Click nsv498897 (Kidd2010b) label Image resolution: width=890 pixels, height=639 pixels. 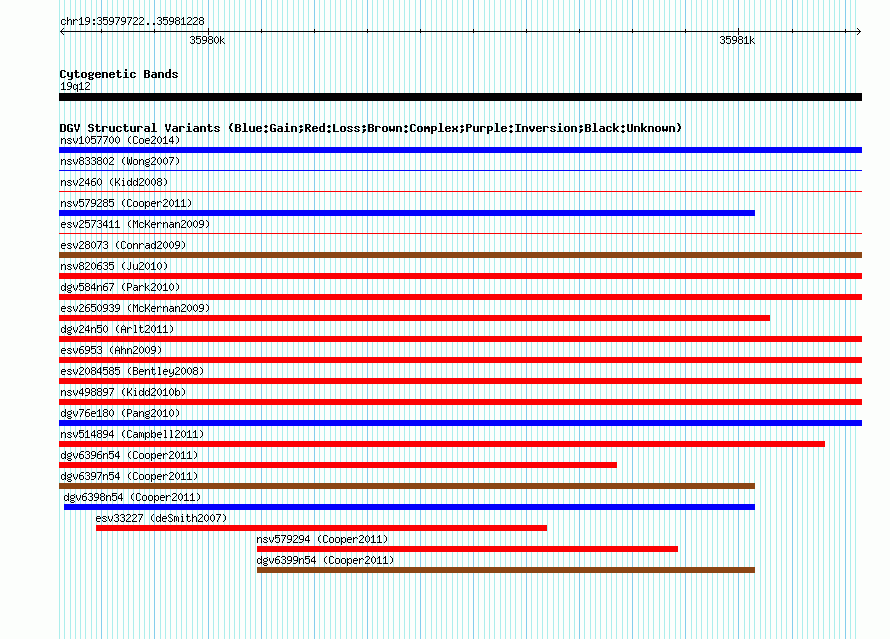pos(123,392)
